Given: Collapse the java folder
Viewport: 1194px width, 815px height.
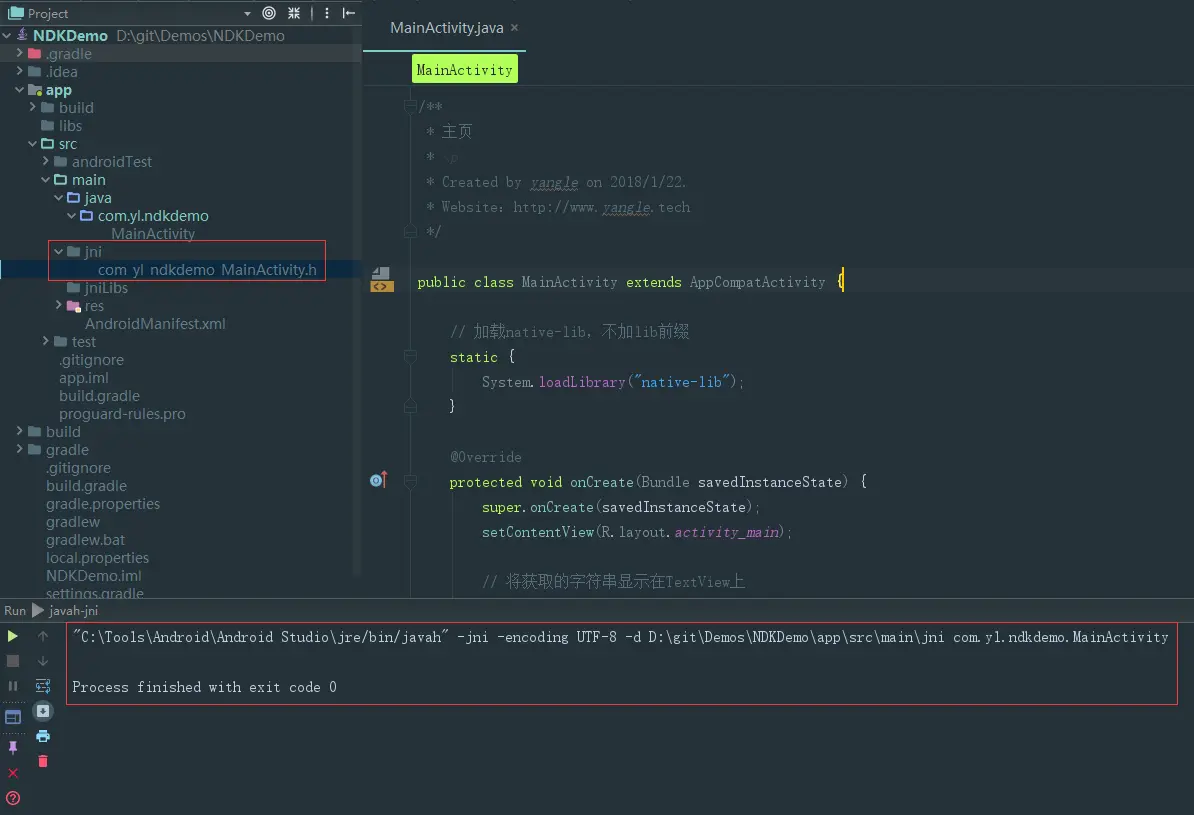Looking at the screenshot, I should [59, 197].
